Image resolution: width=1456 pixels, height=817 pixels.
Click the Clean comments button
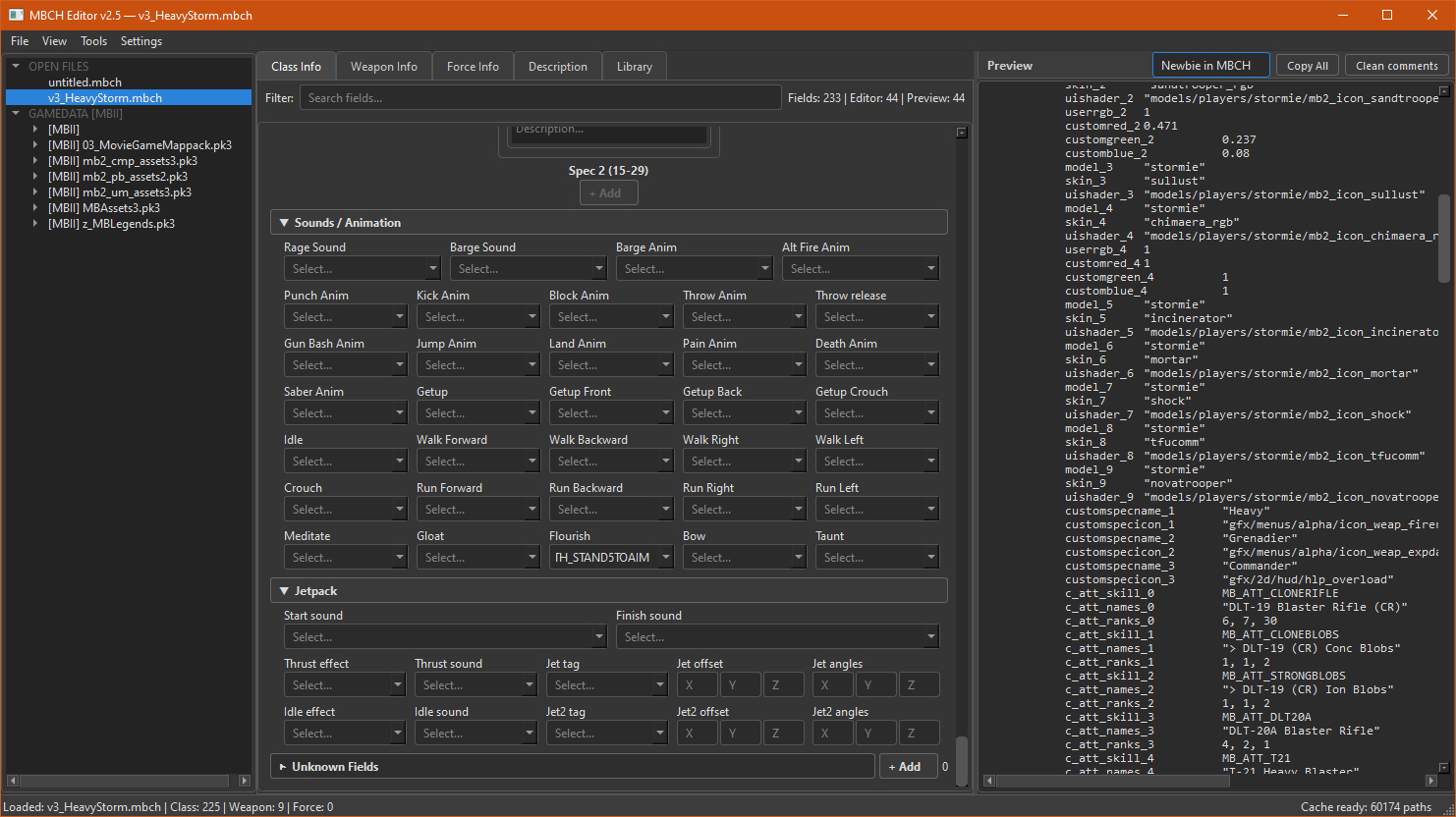click(x=1397, y=66)
